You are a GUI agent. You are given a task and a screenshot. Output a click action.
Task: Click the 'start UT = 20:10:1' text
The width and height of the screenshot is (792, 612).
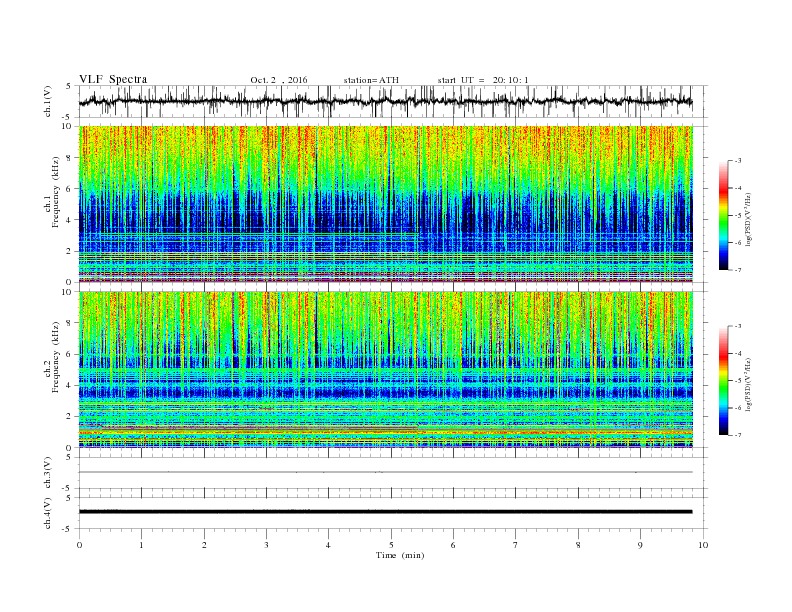click(x=483, y=80)
